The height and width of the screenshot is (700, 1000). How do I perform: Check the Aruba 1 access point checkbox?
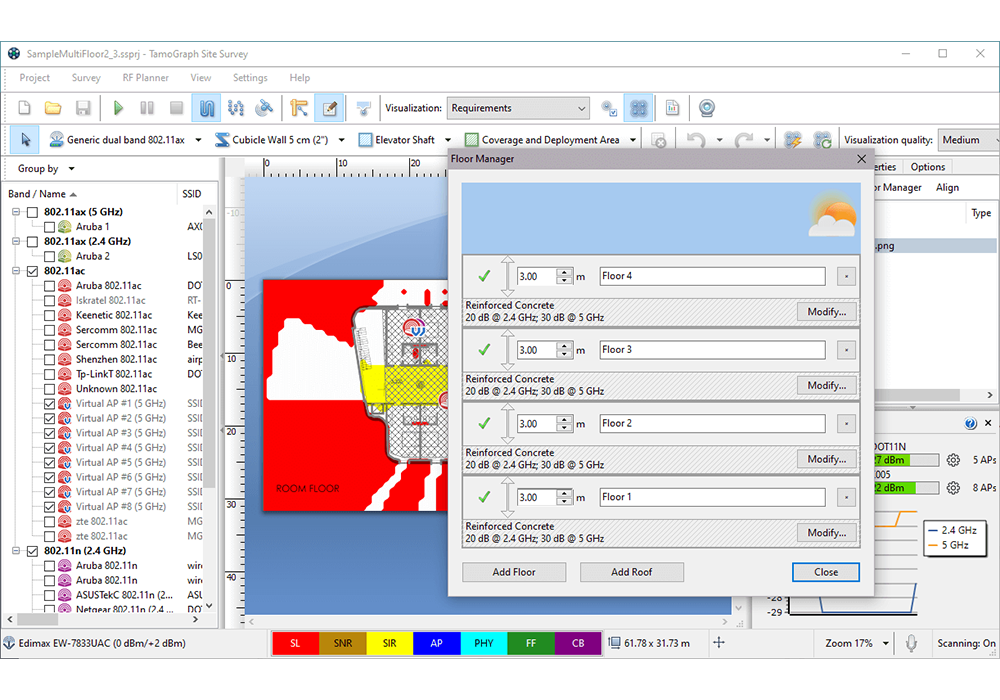click(49, 226)
